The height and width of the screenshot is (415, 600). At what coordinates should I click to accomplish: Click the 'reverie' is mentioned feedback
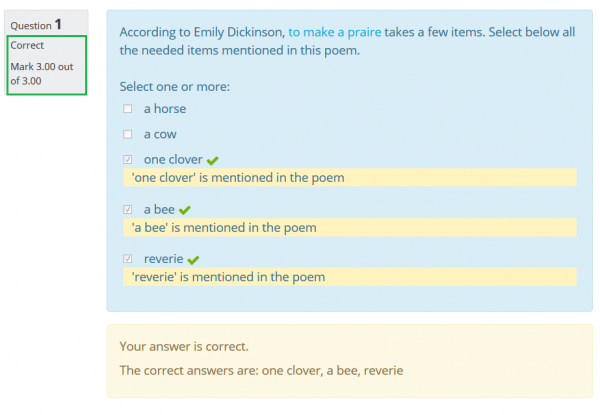point(229,277)
